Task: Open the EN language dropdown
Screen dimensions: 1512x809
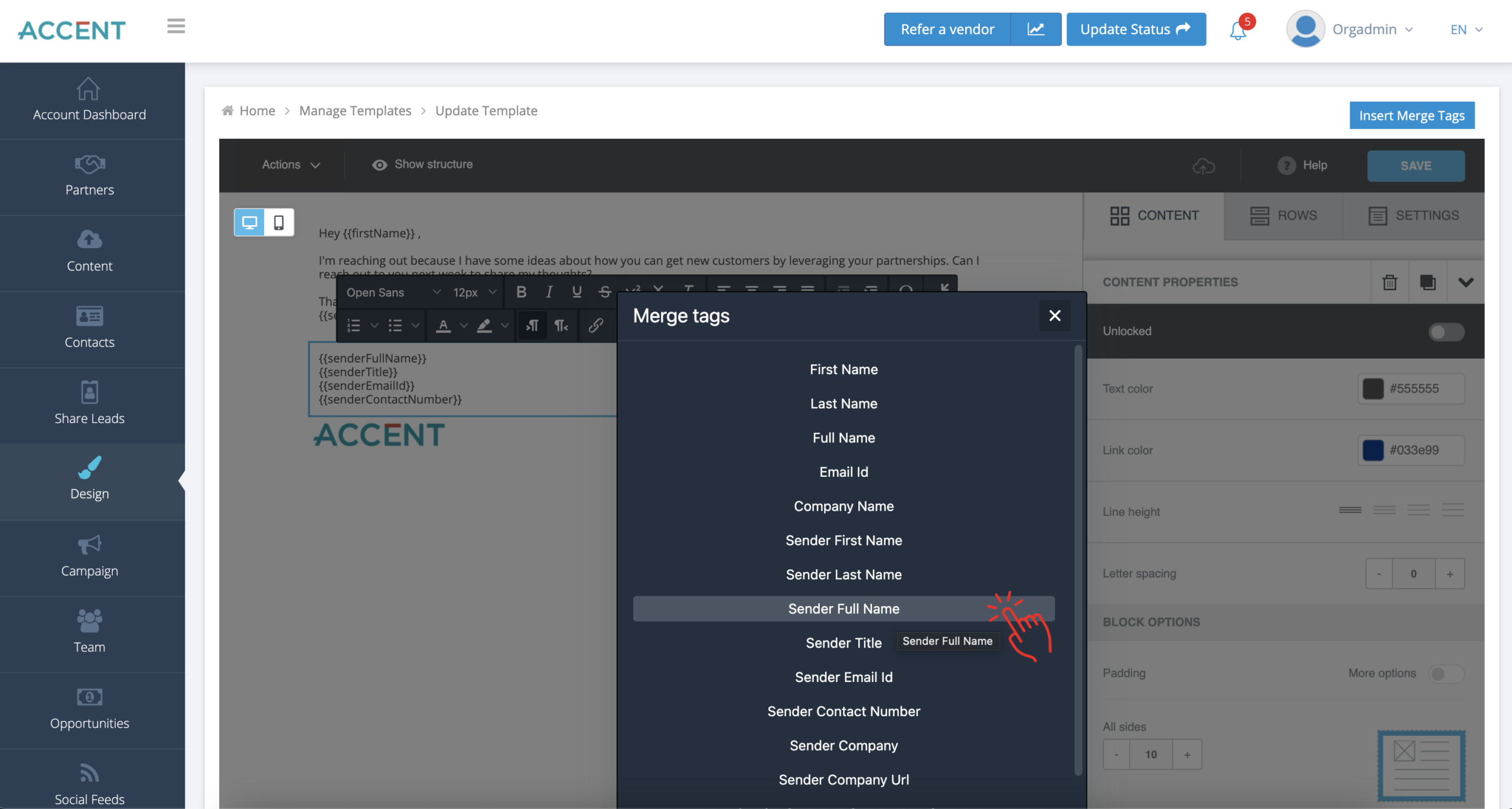Action: pos(1467,30)
